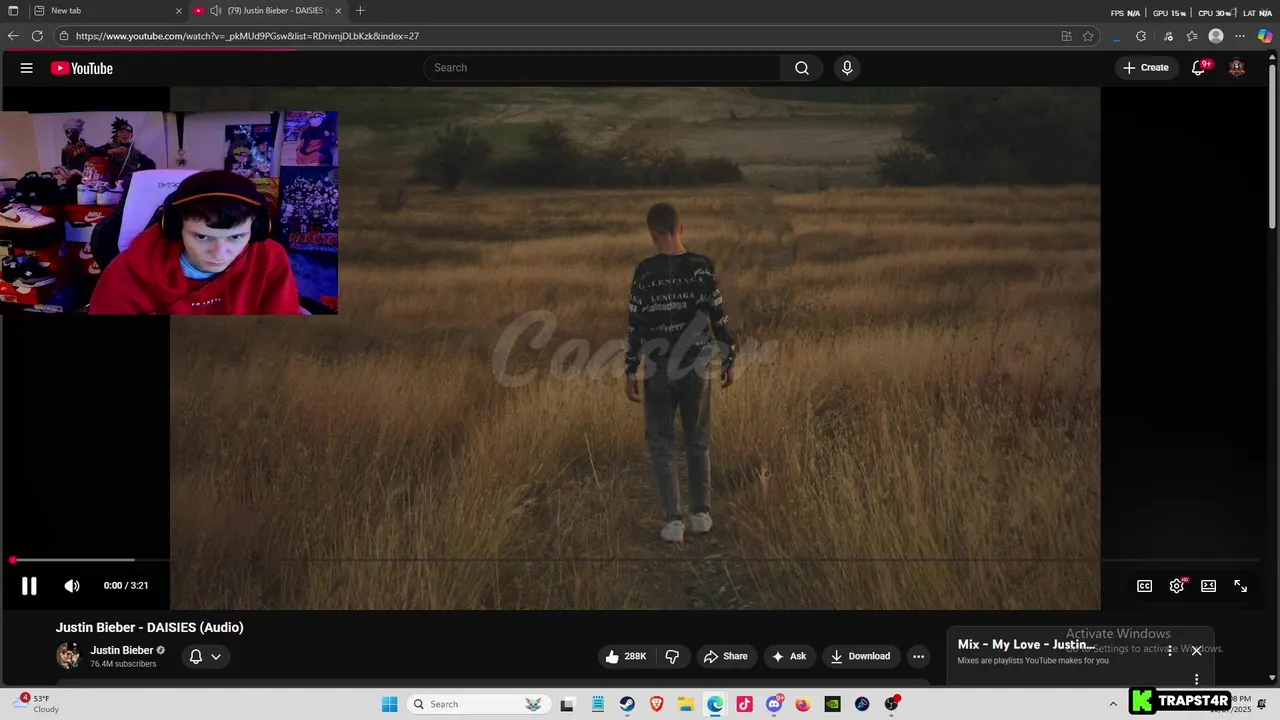Toggle closed captions on the video
This screenshot has height=720, width=1280.
[x=1145, y=586]
